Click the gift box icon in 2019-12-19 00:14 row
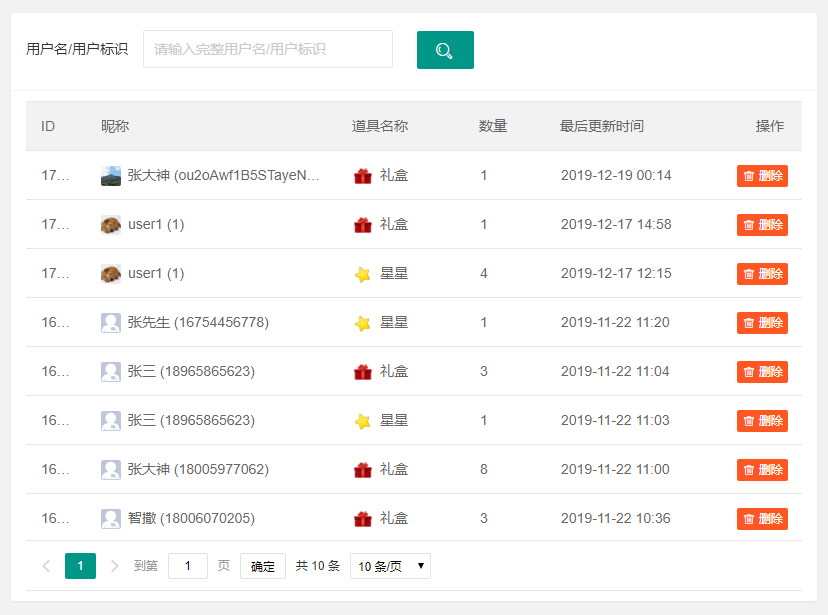828x615 pixels. coord(363,175)
